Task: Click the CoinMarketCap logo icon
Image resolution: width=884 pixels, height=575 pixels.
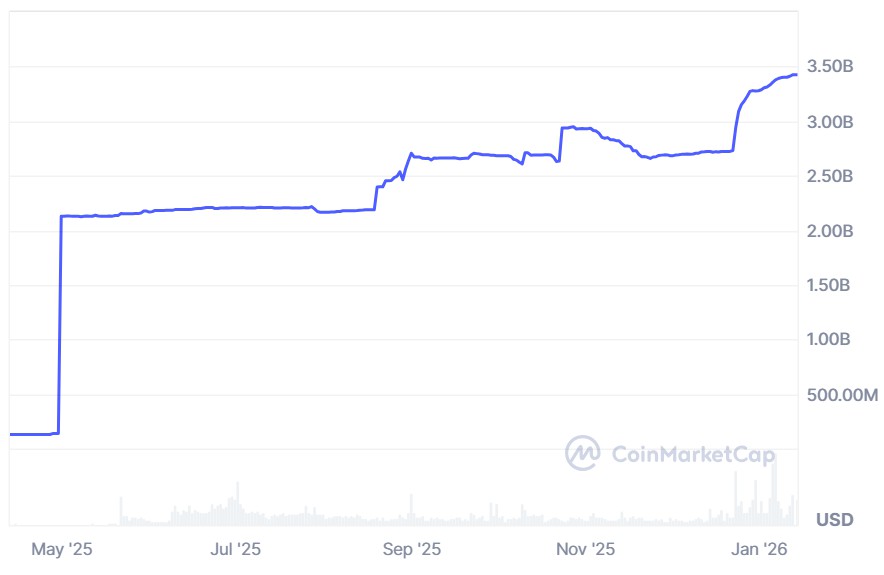Action: point(582,452)
